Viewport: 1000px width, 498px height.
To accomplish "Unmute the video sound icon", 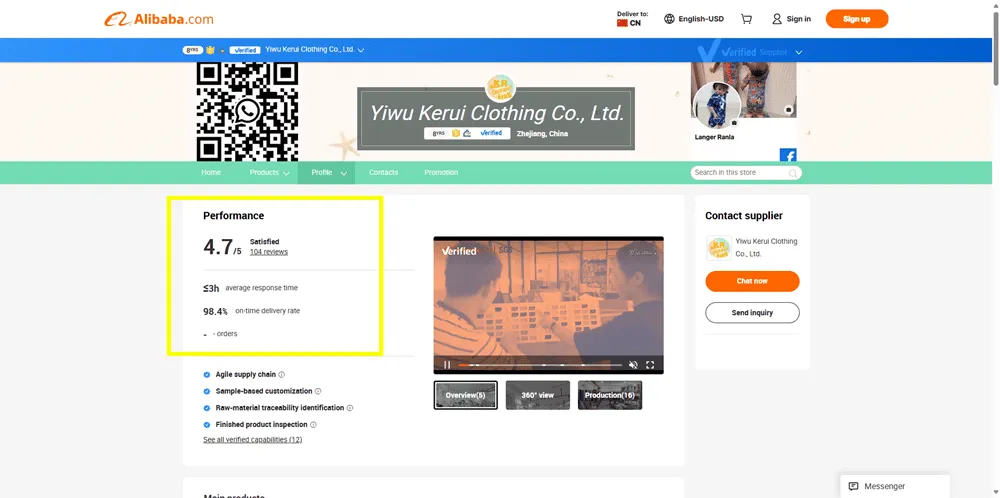I will coord(633,365).
